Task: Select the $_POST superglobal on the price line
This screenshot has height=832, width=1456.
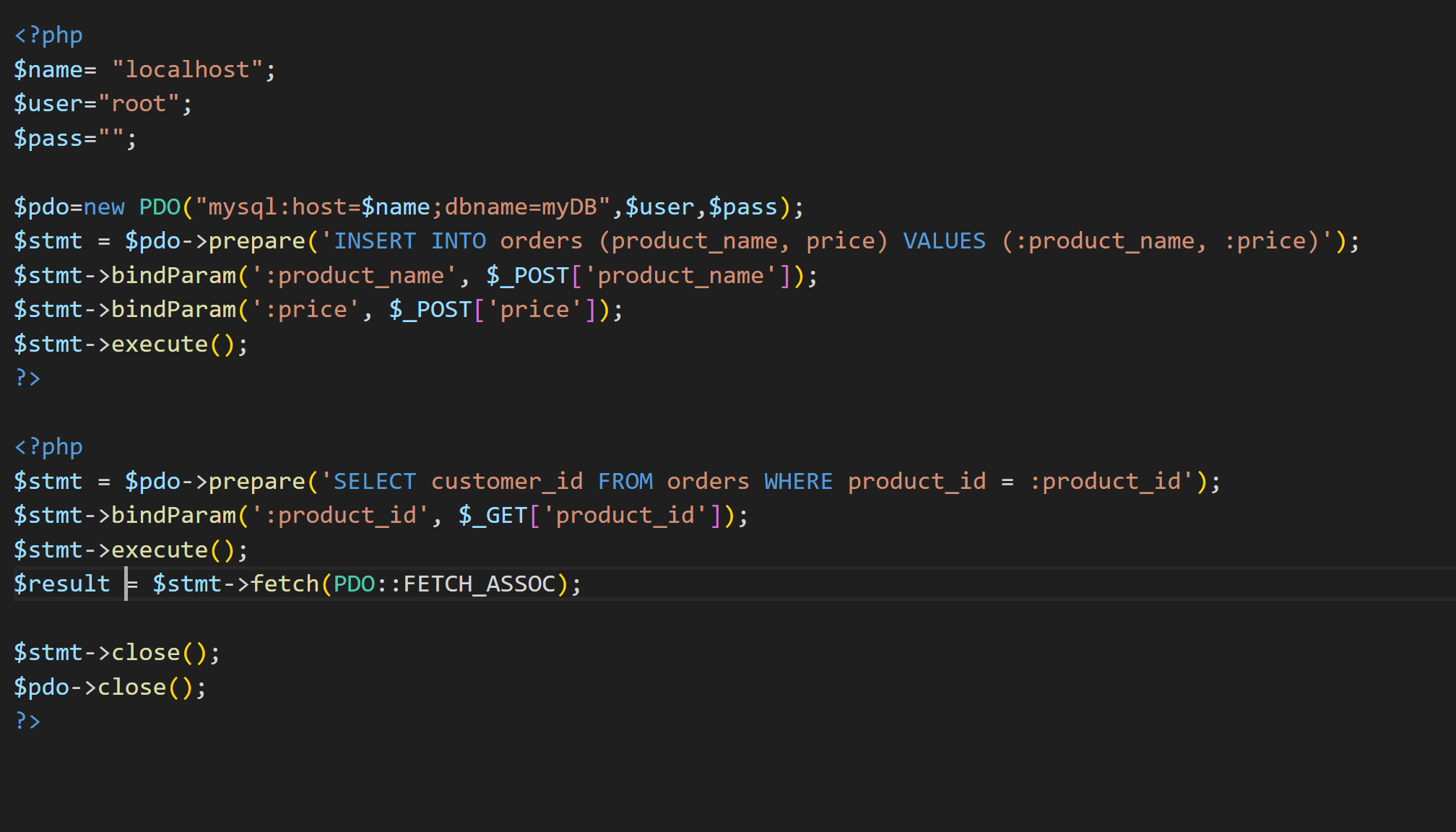Action: click(x=428, y=309)
